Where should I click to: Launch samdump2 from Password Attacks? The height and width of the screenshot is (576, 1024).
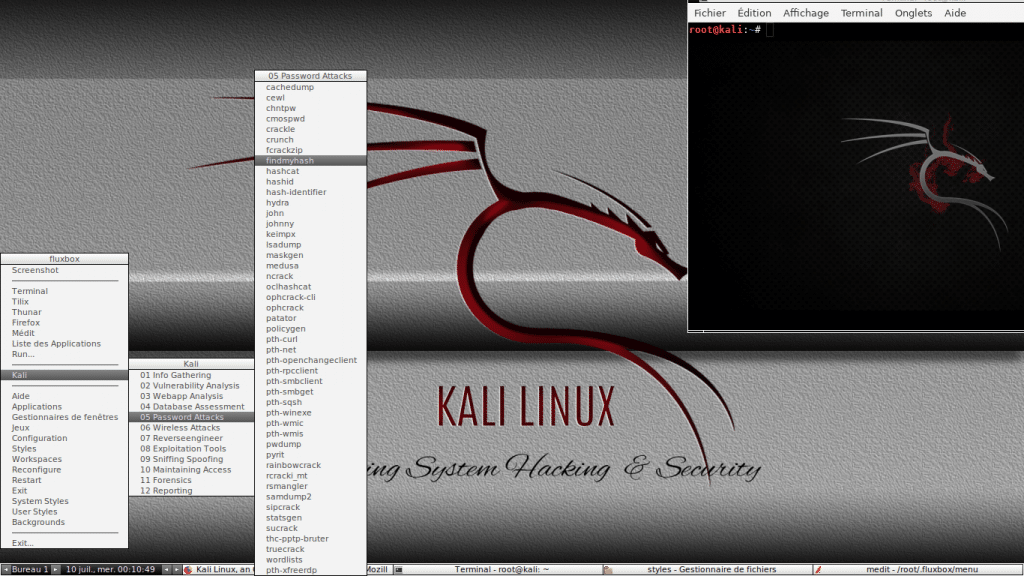(x=310, y=496)
